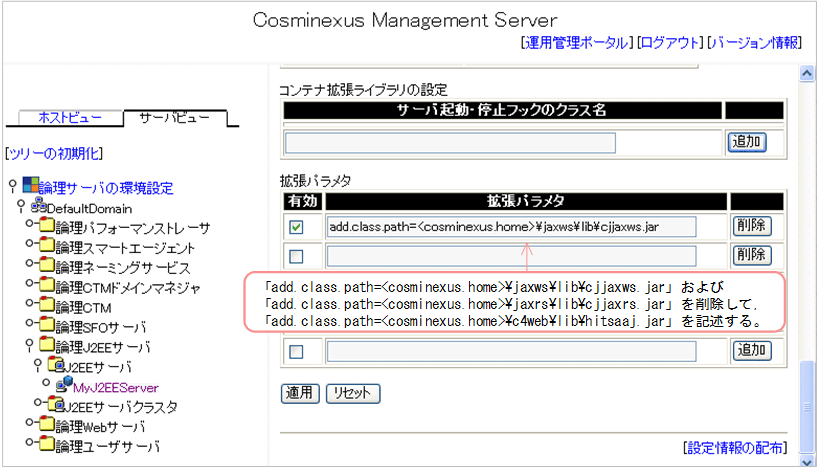Click the scrollbar down arrow
Screen dimensions: 819x469
[808, 462]
